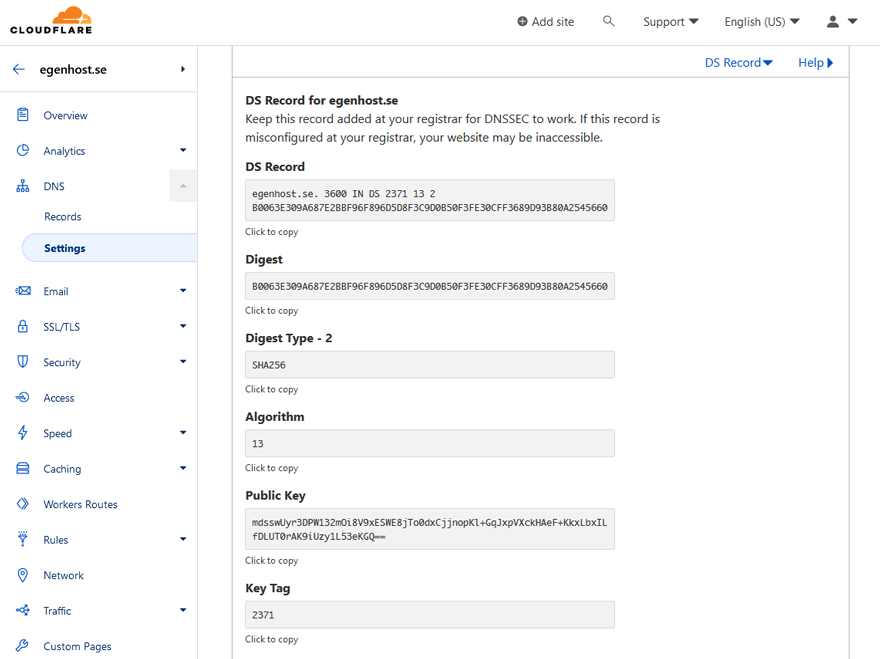Image resolution: width=880 pixels, height=659 pixels.
Task: Open the Help panel link
Action: (815, 62)
